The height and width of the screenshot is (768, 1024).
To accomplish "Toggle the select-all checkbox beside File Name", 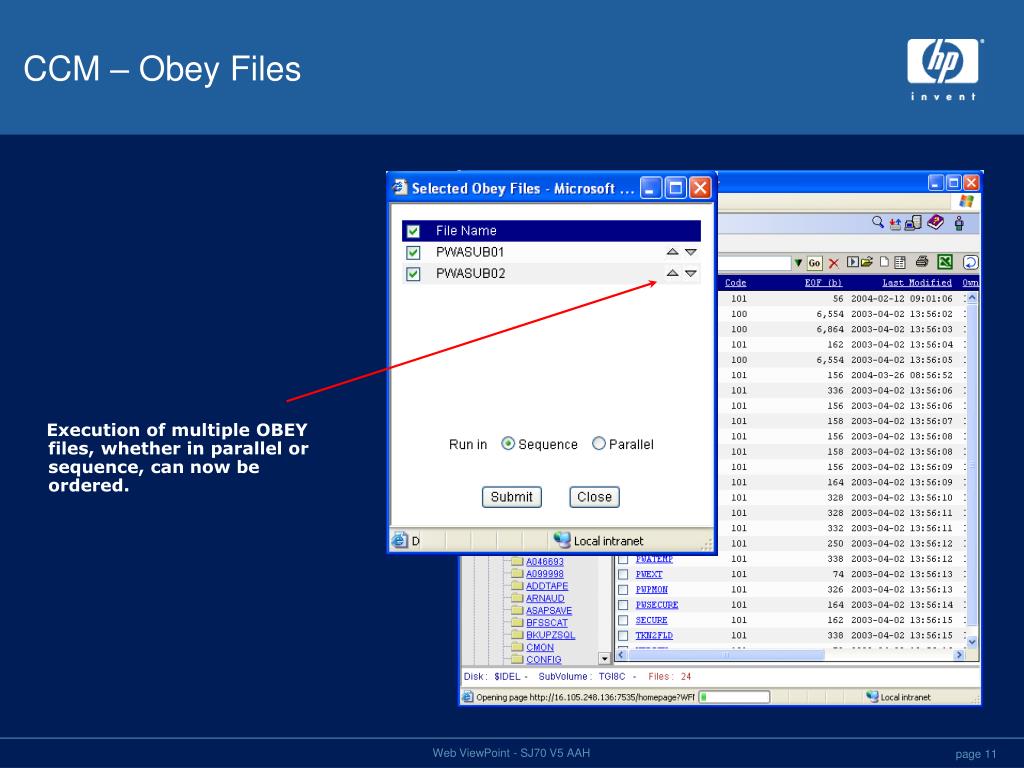I will click(x=413, y=231).
